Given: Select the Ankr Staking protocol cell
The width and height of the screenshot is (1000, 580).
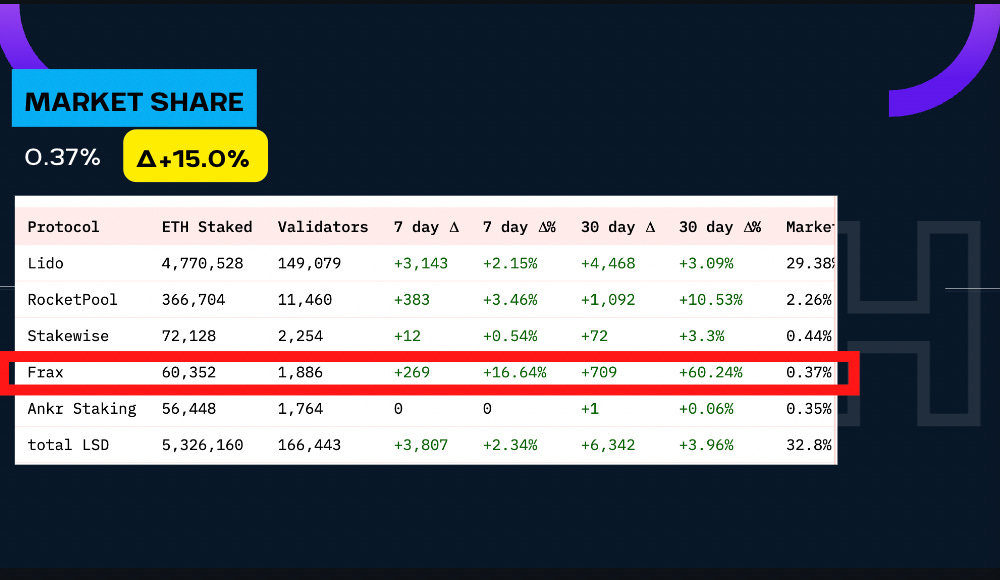Looking at the screenshot, I should point(82,409).
